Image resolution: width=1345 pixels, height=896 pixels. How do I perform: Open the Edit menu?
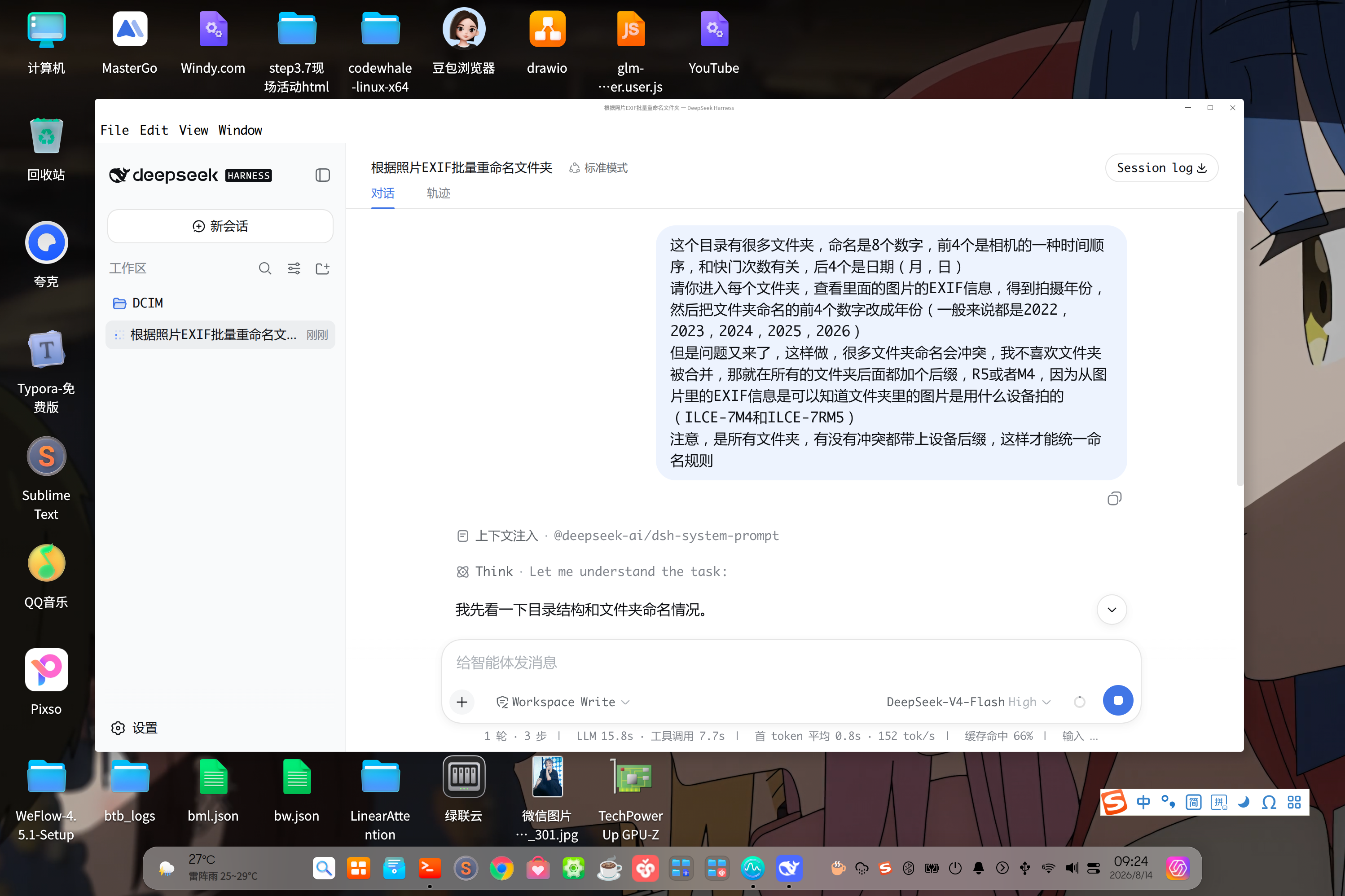pyautogui.click(x=154, y=130)
